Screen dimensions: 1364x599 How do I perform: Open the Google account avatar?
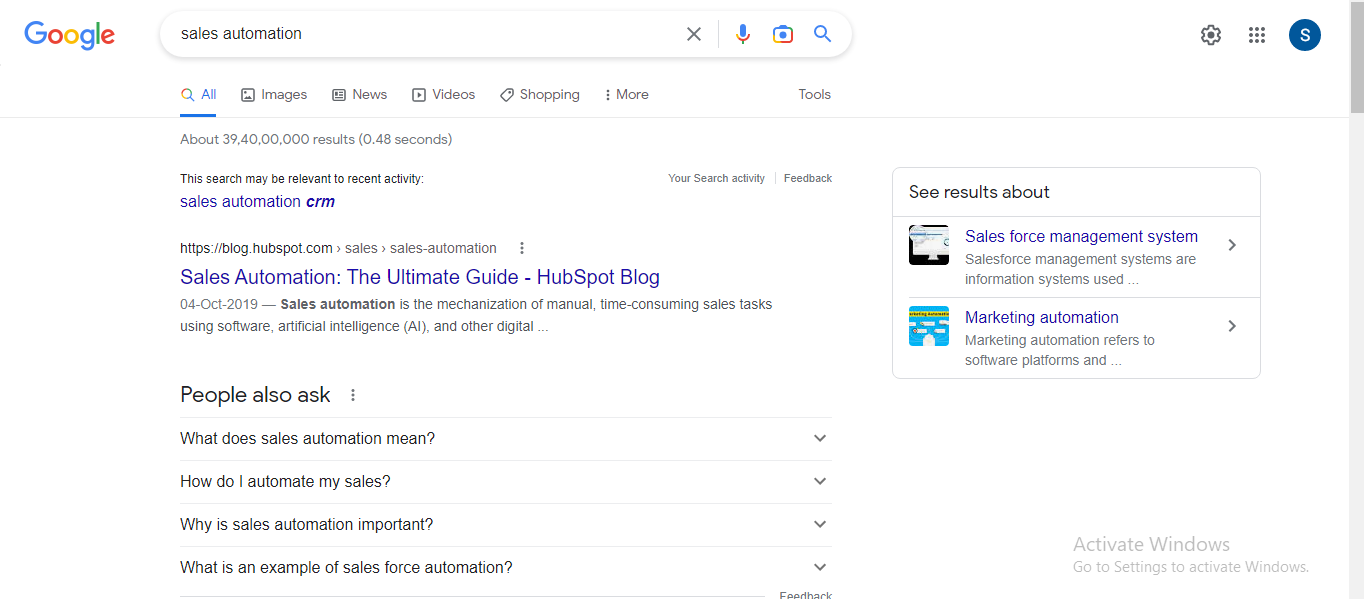(x=1304, y=35)
